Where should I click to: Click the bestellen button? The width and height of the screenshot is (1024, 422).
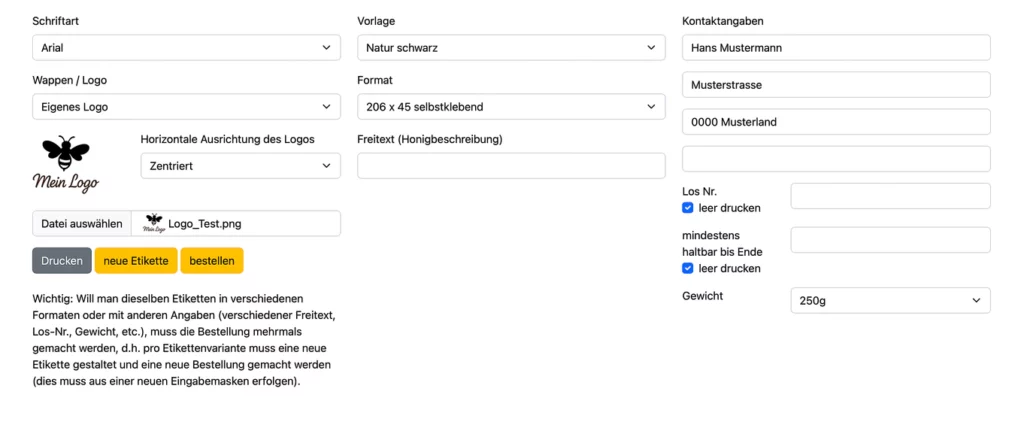[212, 261]
